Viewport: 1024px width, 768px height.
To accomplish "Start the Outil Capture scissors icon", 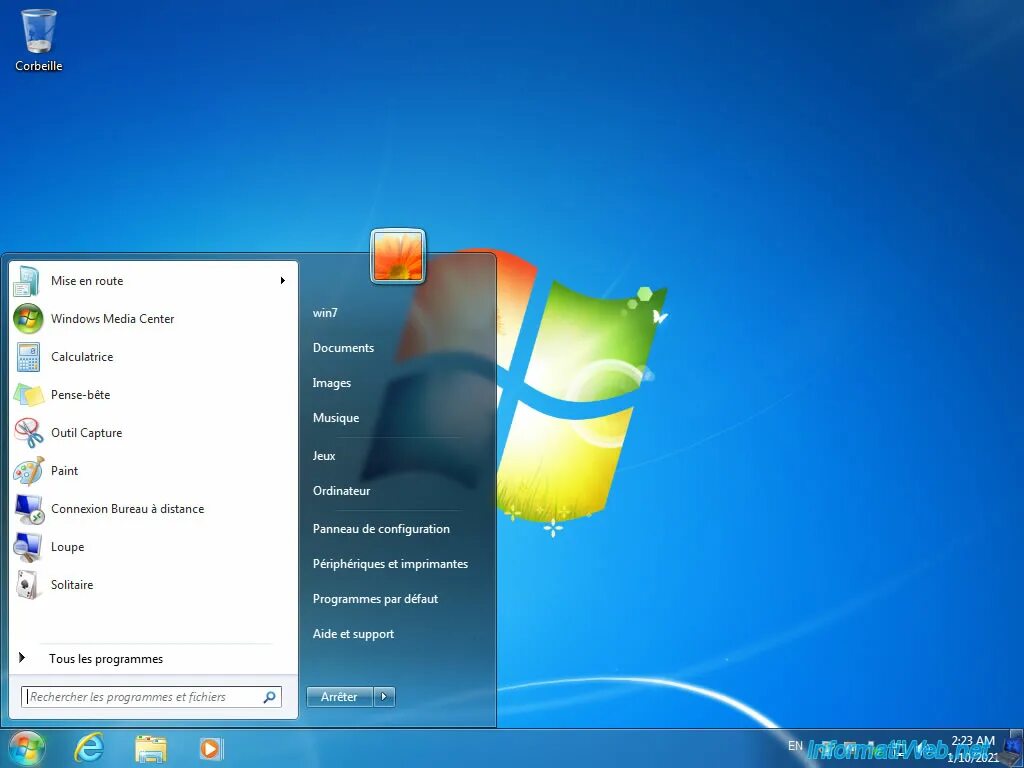I will point(28,432).
